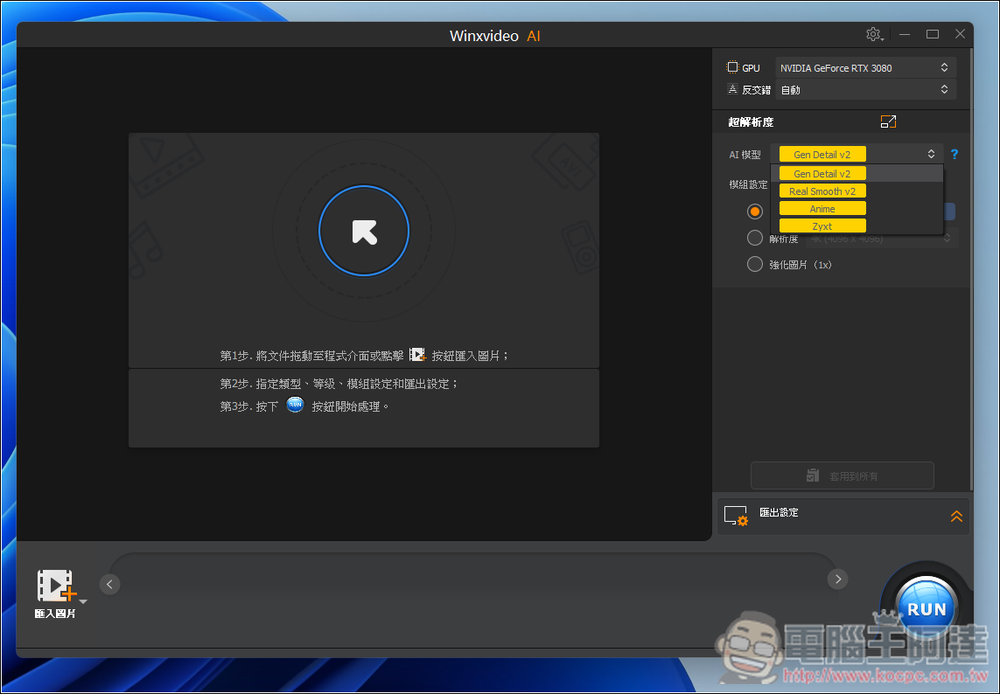
Task: Select Gen Detail v2 from the list
Action: tap(857, 174)
